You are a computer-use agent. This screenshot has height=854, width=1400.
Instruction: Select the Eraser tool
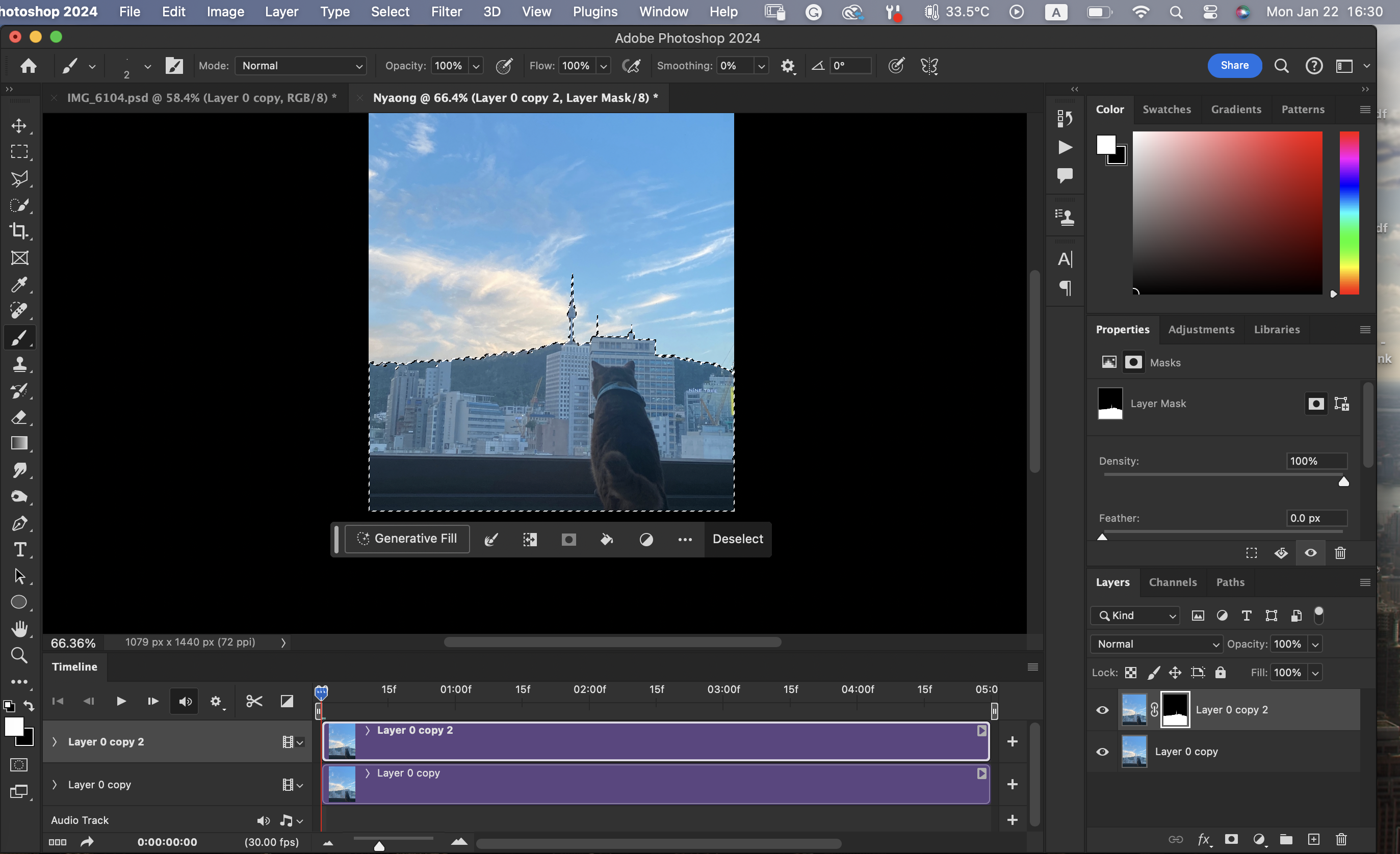pyautogui.click(x=19, y=418)
